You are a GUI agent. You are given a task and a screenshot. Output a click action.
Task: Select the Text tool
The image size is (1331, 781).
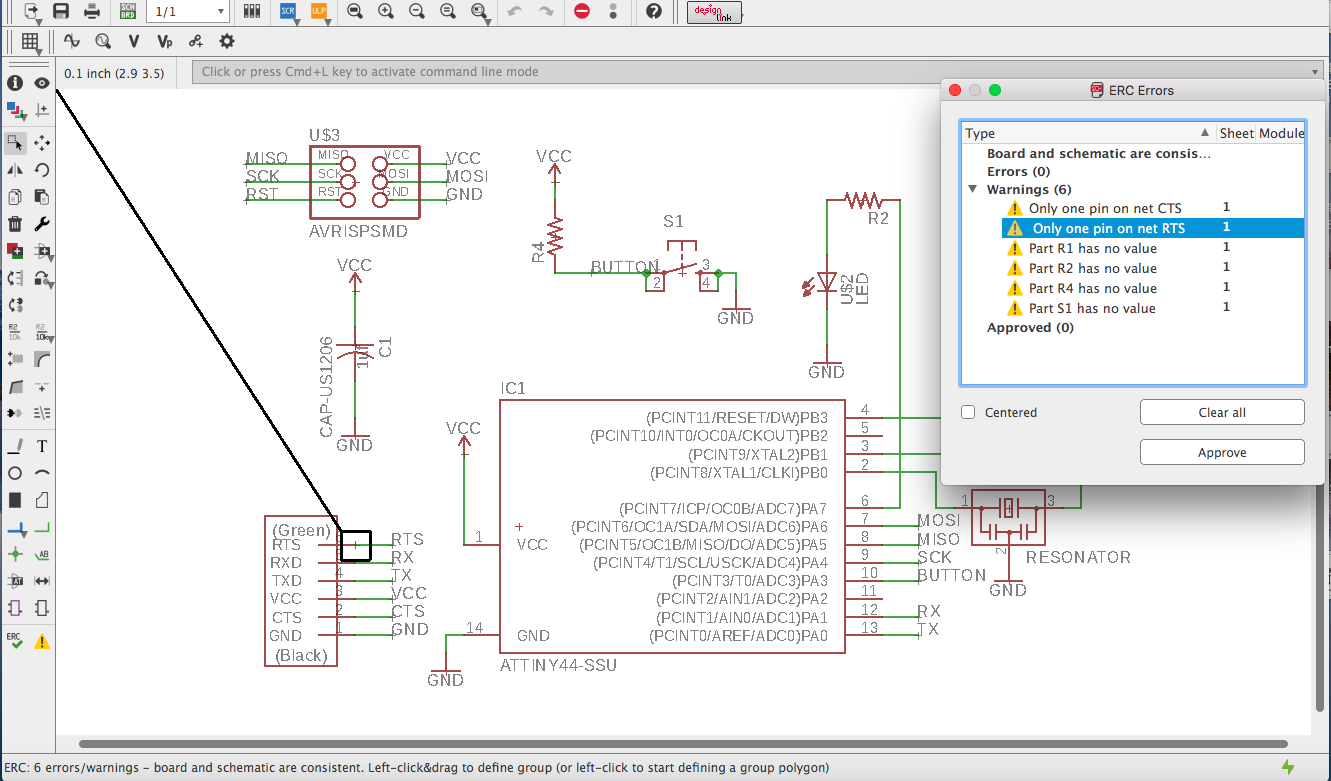[42, 446]
